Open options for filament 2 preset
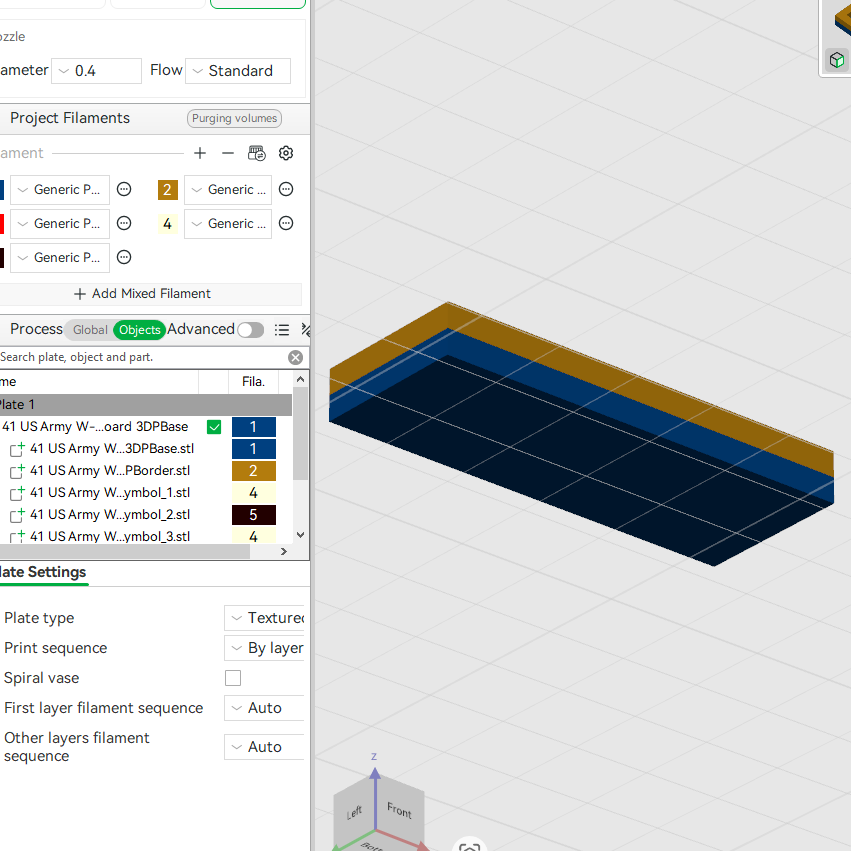851x851 pixels. pos(286,189)
